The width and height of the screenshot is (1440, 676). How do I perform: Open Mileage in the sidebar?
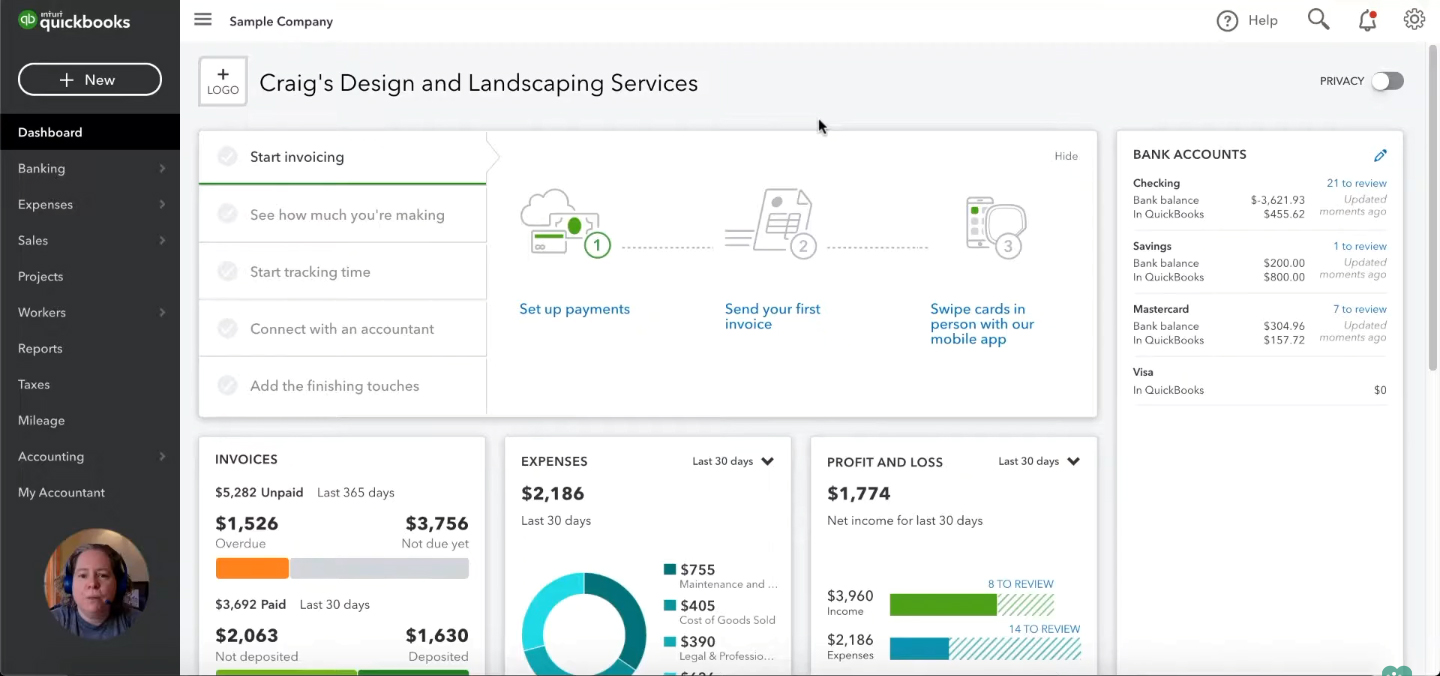pos(90,420)
